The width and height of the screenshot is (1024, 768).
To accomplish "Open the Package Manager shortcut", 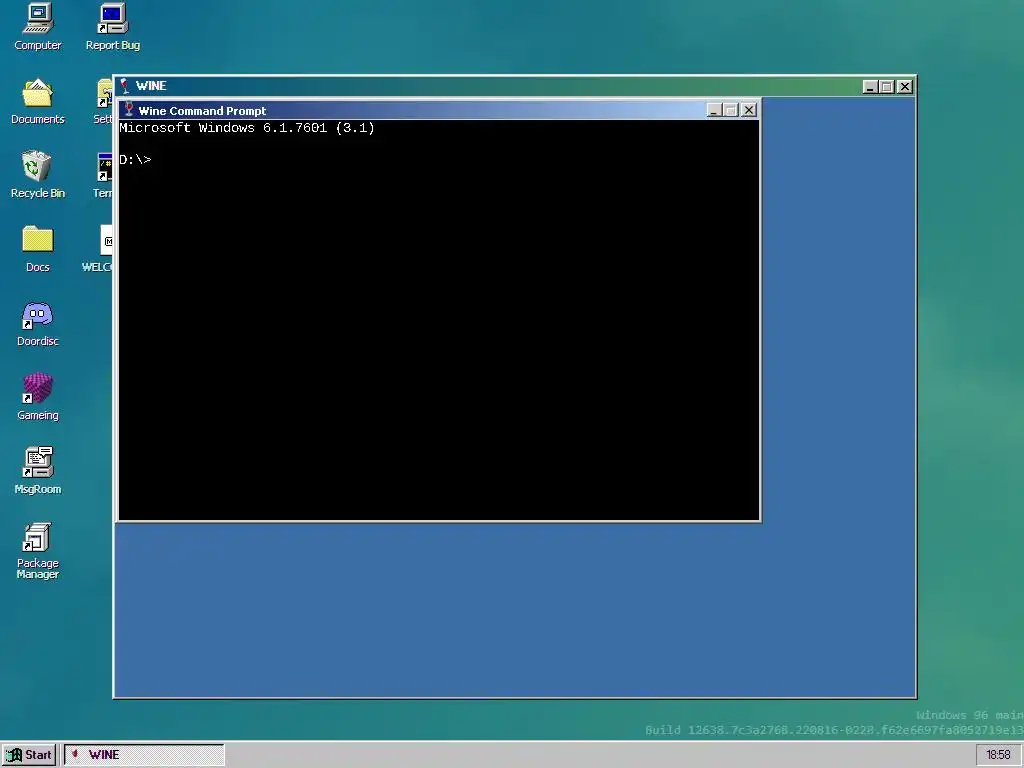I will pos(37,551).
